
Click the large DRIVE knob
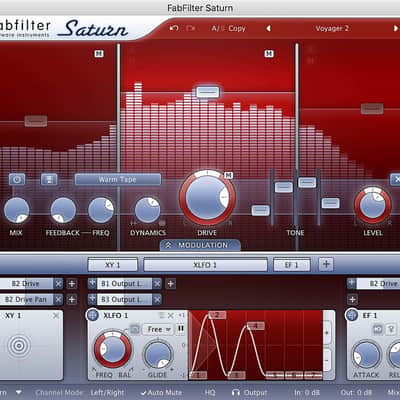tap(207, 198)
